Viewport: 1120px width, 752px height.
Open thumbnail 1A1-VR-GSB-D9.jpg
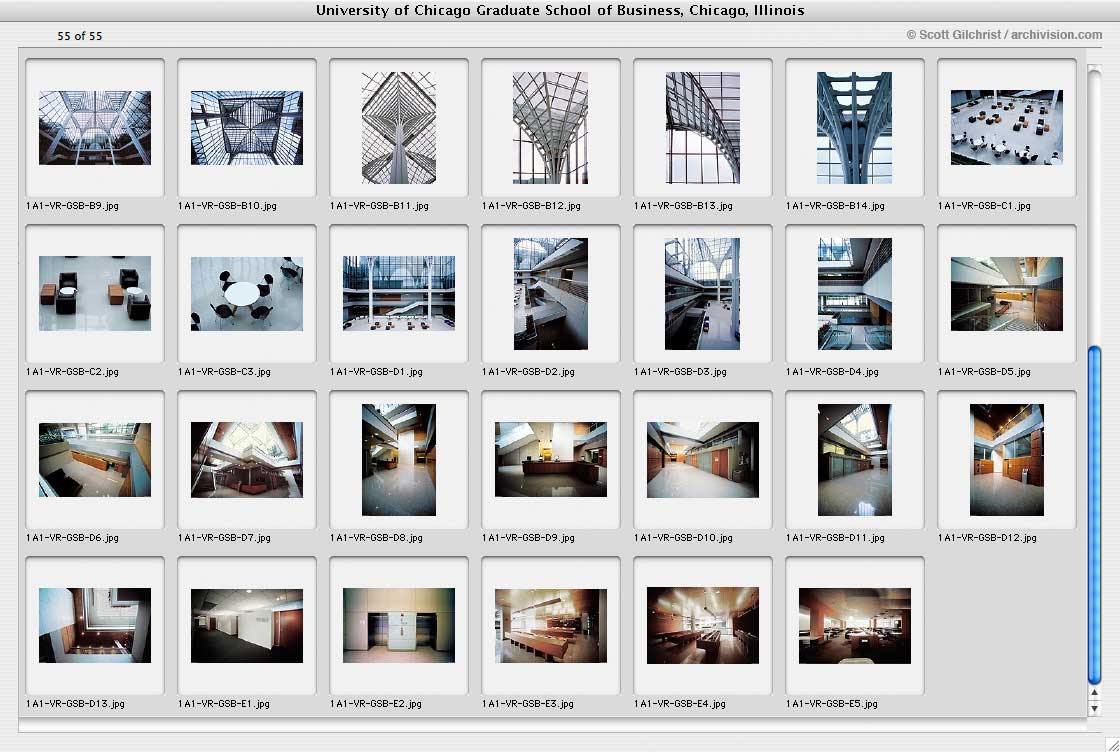tap(551, 460)
